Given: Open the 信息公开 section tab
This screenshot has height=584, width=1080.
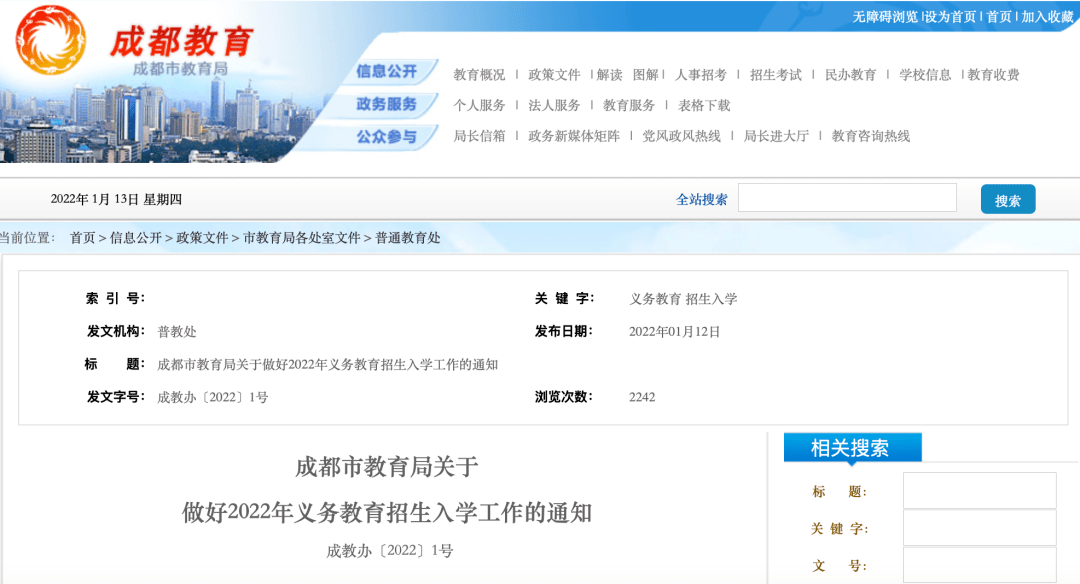Looking at the screenshot, I should 388,72.
